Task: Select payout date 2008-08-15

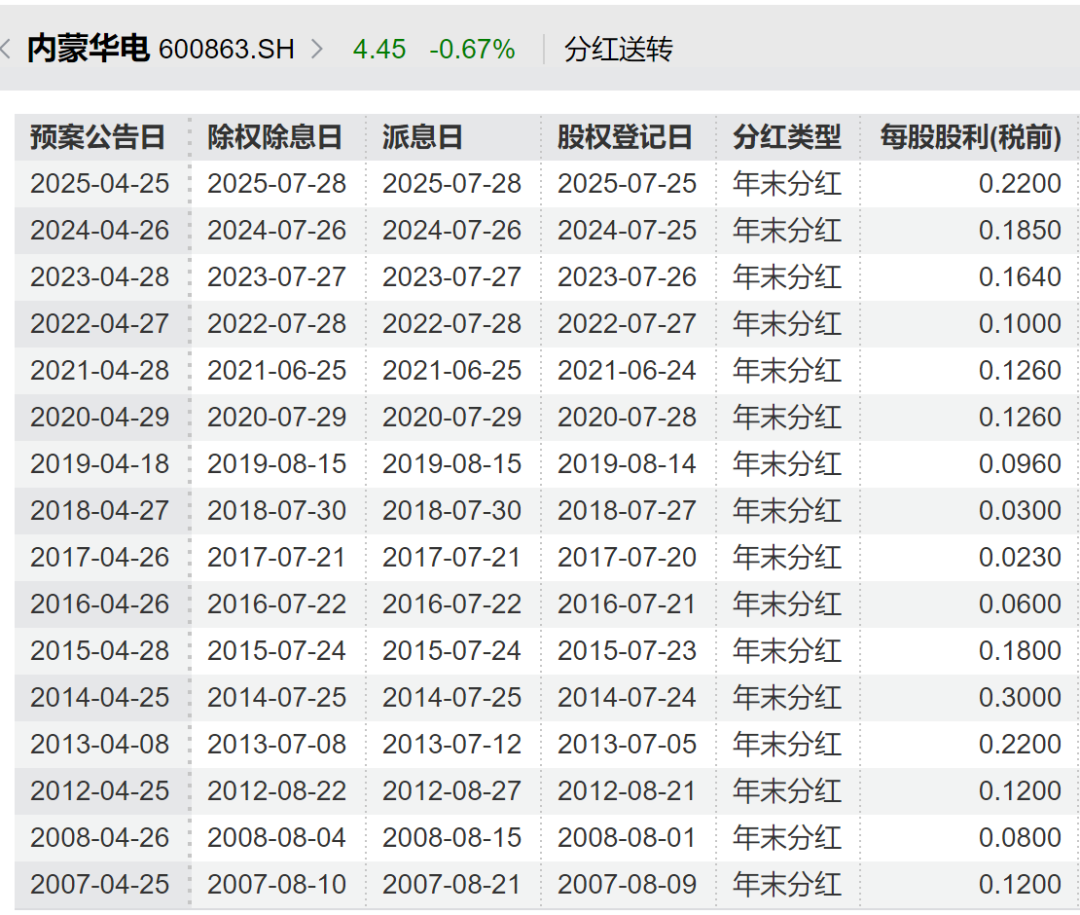Action: point(452,838)
